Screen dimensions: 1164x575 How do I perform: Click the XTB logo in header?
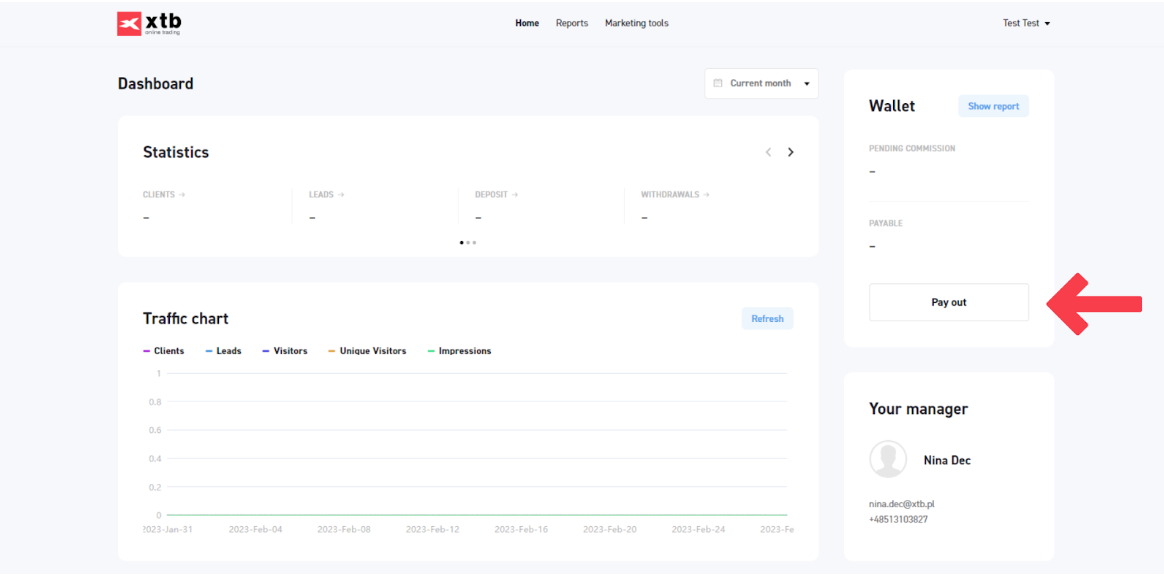click(x=149, y=23)
